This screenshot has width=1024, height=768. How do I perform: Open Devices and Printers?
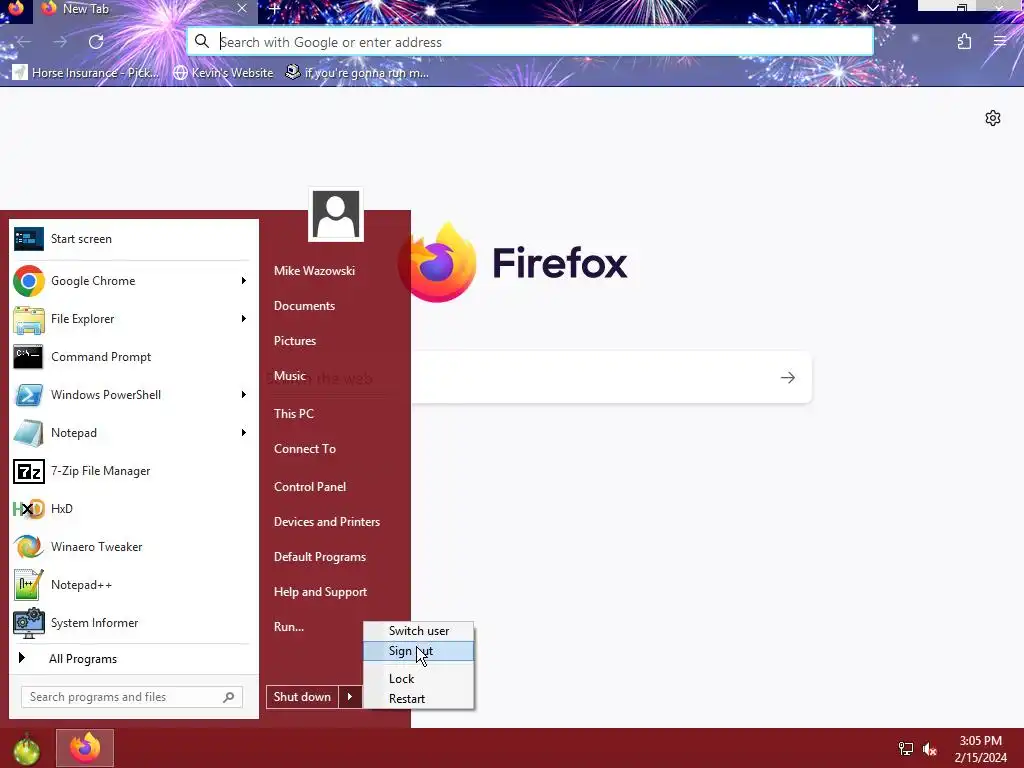point(327,522)
